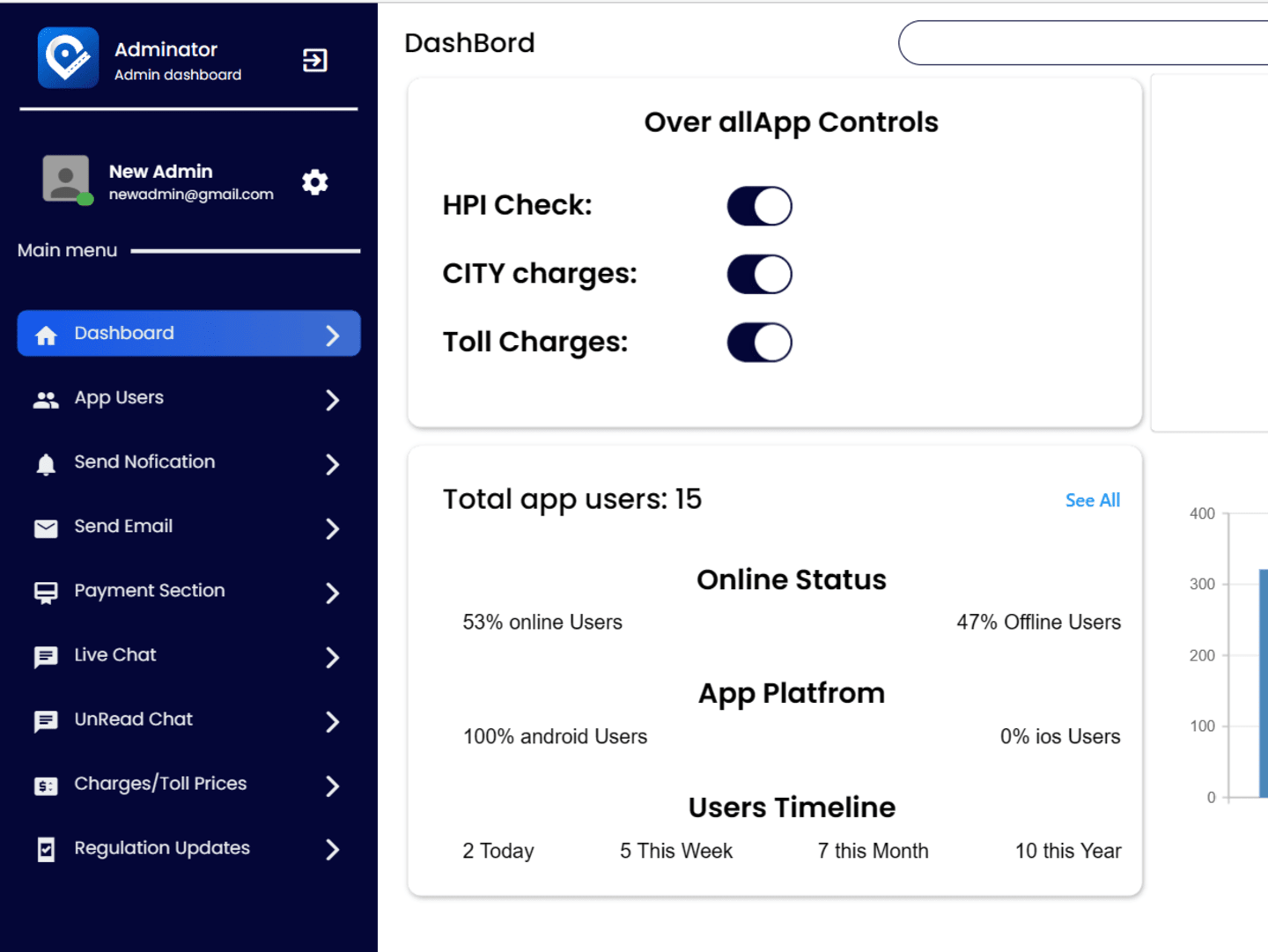Open the Live Chat menu item
The image size is (1268, 952).
188,655
